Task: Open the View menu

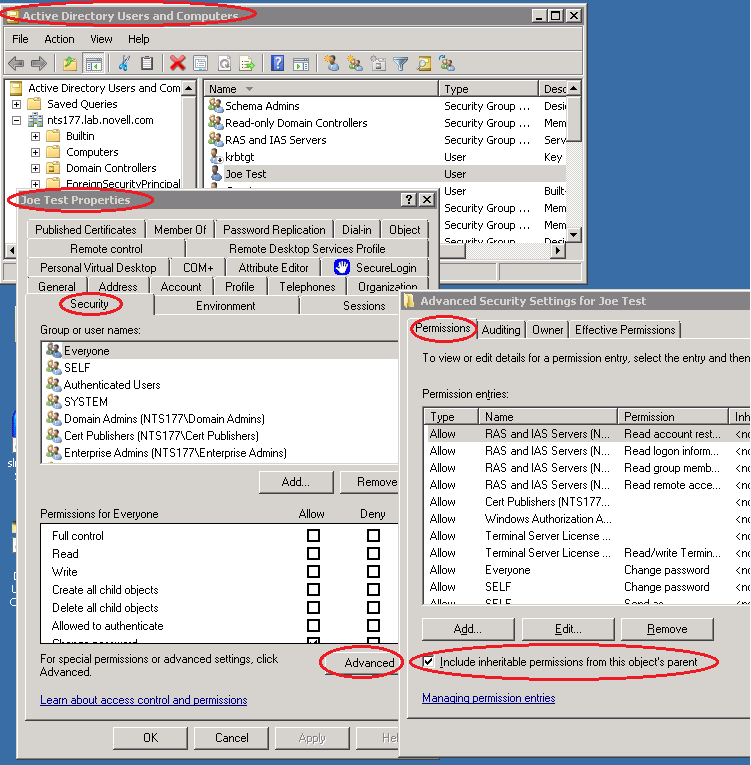Action: [101, 39]
